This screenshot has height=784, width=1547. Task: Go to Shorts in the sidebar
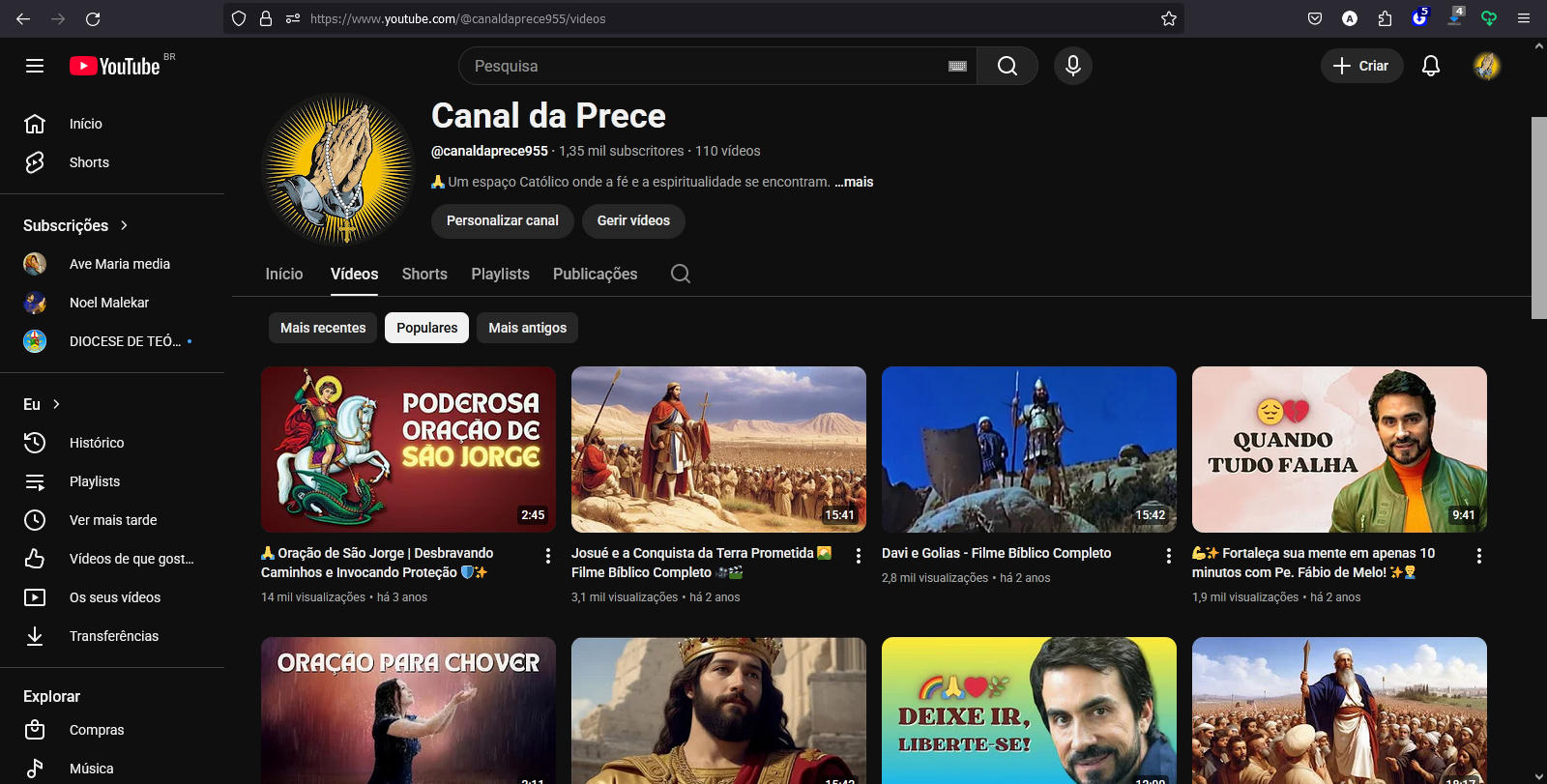89,162
